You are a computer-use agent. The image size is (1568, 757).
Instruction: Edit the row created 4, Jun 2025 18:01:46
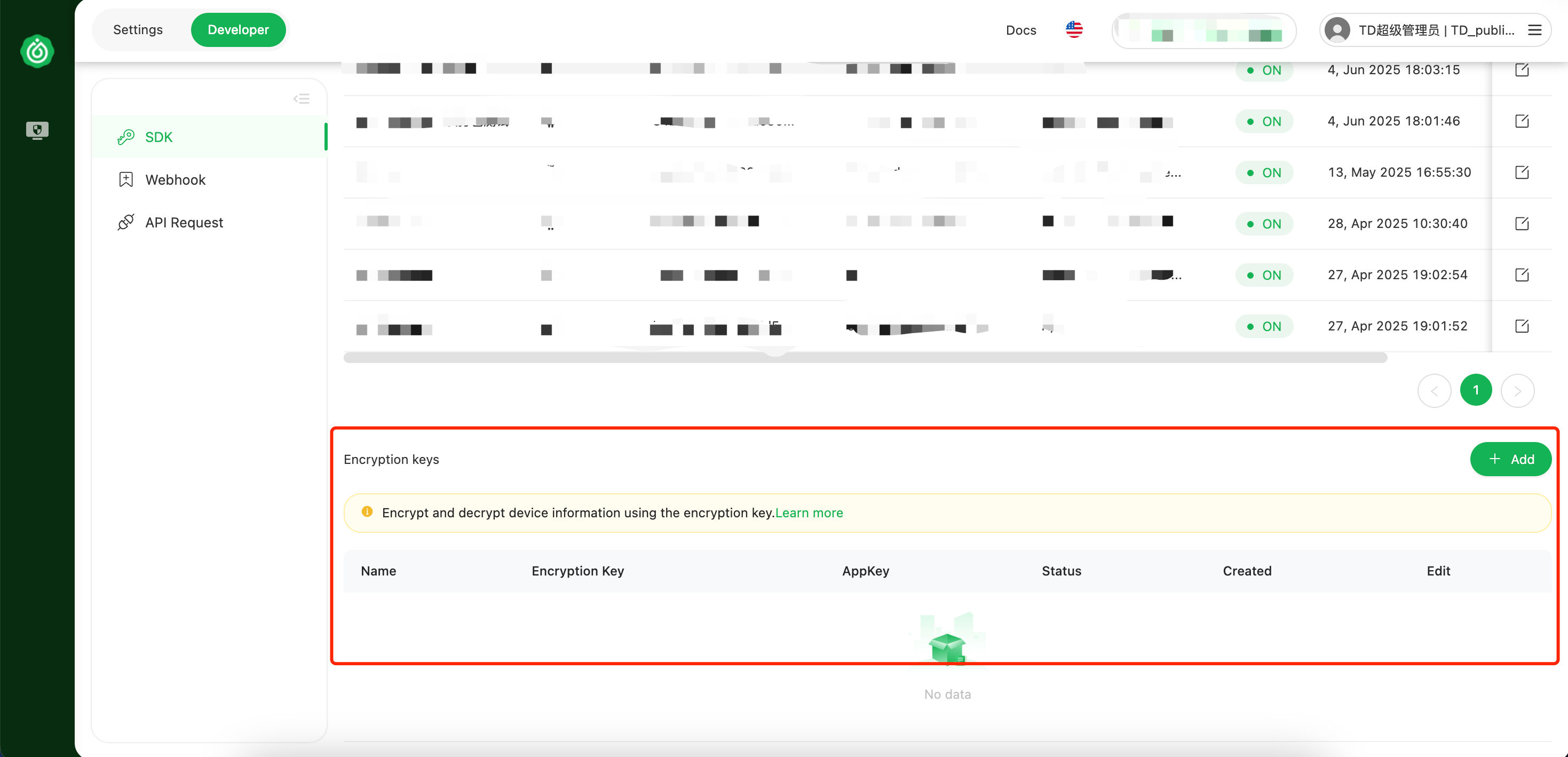(1522, 121)
